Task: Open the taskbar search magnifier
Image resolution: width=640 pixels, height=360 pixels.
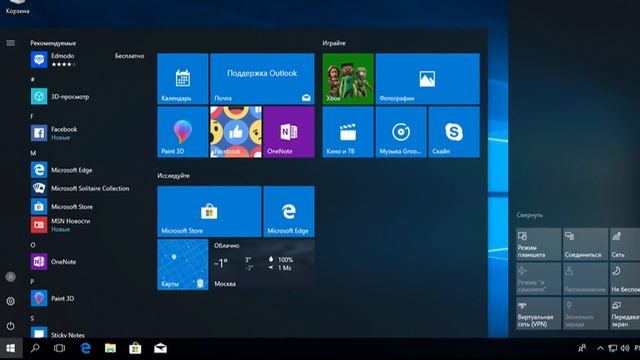Action: coord(35,348)
